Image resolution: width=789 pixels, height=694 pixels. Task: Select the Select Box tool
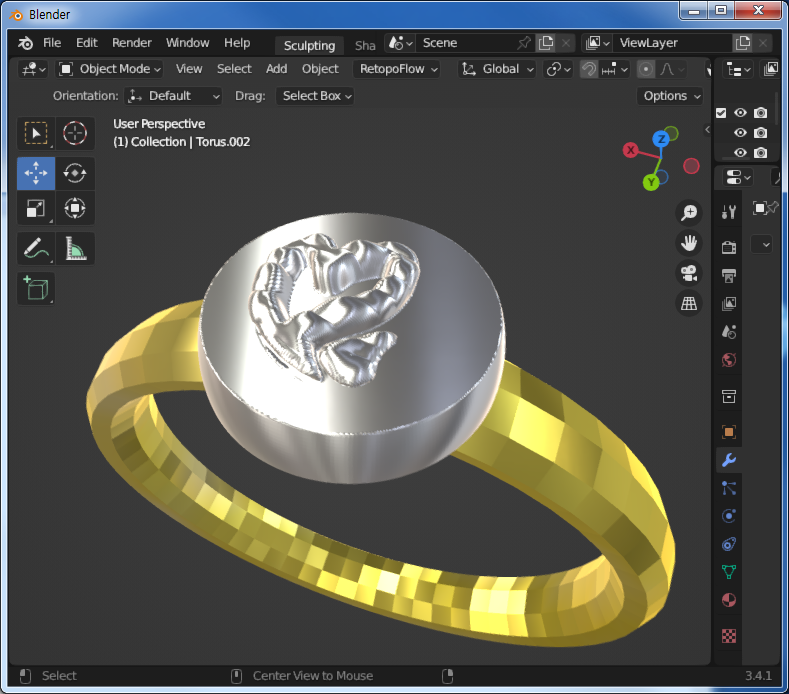pos(36,133)
